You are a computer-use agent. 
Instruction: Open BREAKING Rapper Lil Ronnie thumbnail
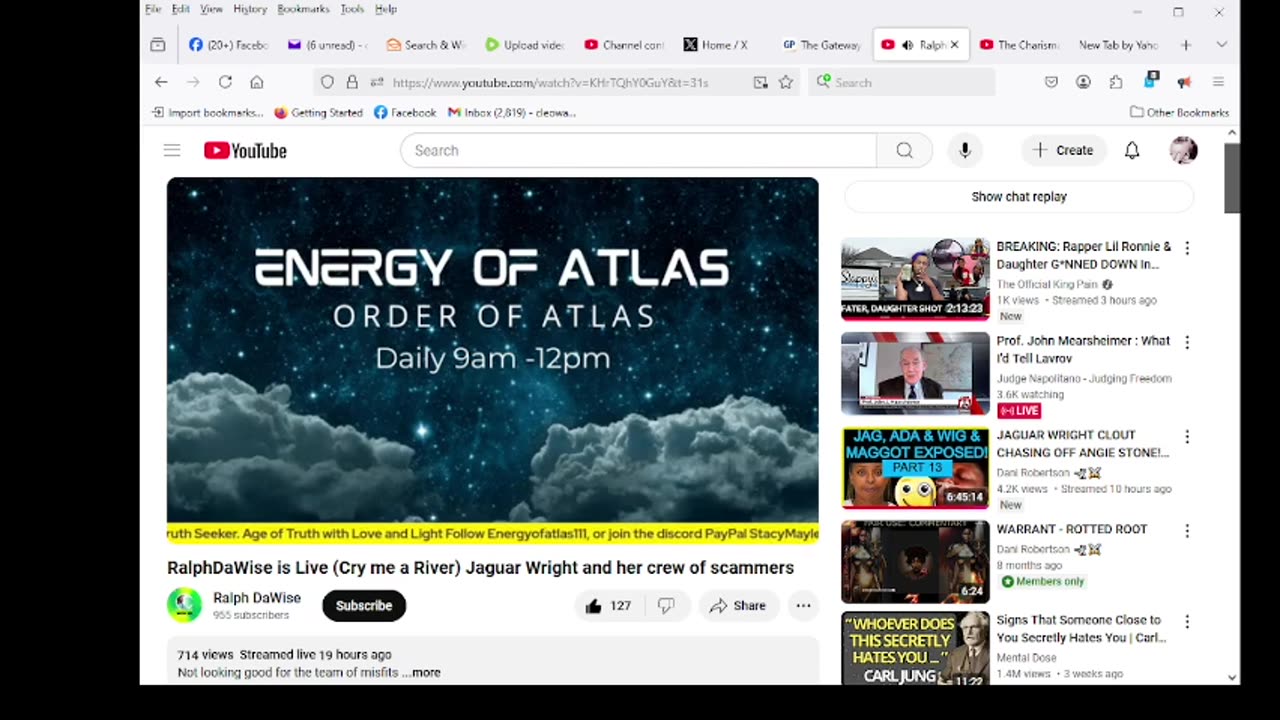tap(915, 279)
